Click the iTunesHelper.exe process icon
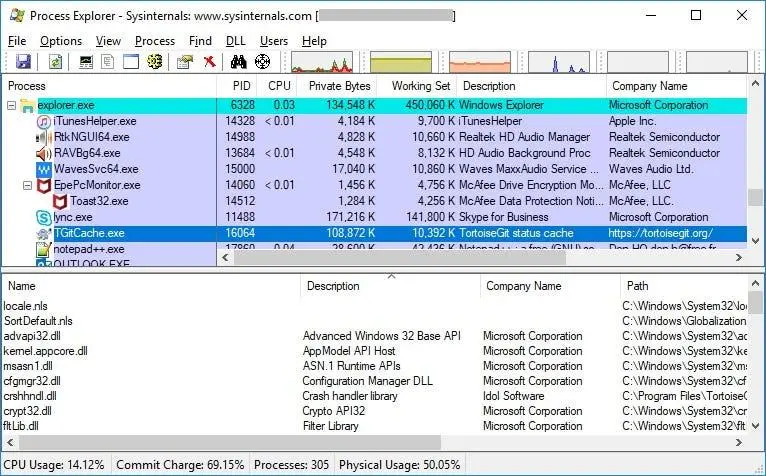Screen dimensions: 766x476 (44, 121)
